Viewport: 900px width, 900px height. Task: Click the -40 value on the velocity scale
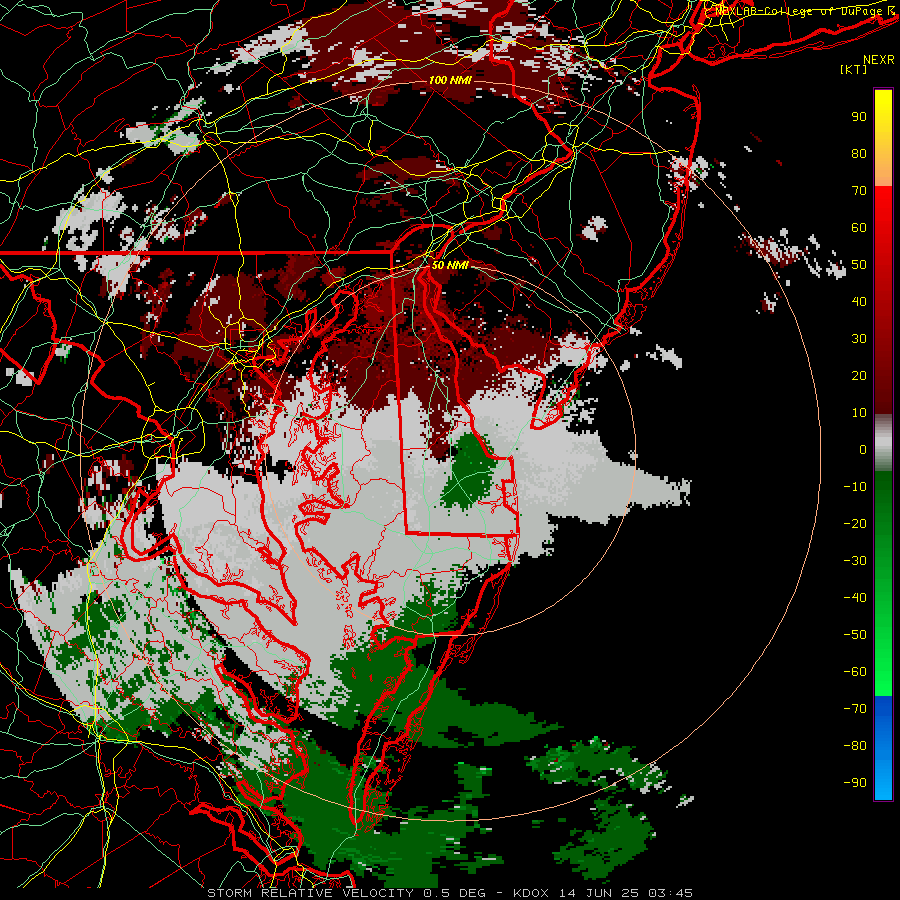(x=855, y=598)
